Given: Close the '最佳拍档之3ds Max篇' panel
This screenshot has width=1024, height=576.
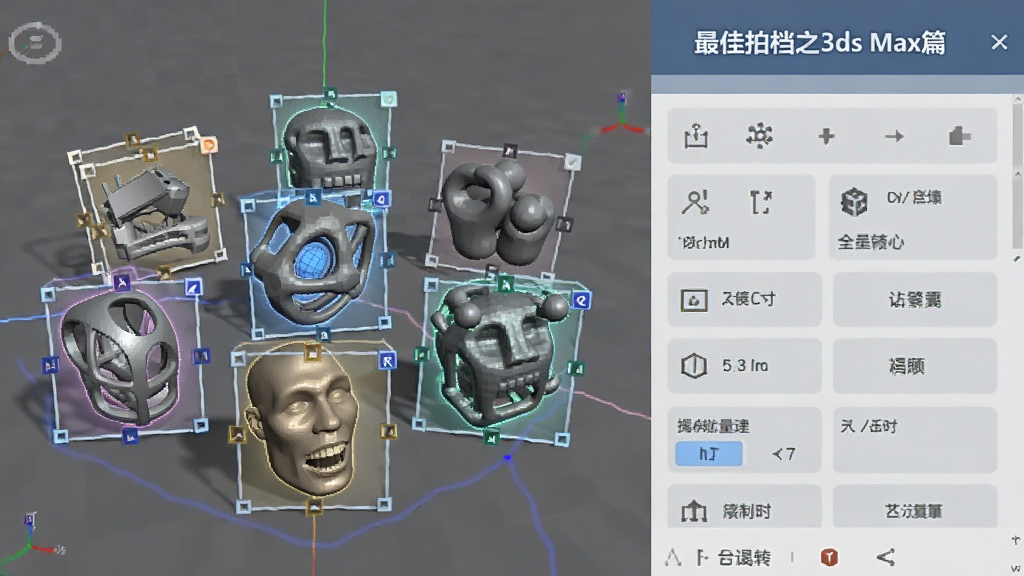Looking at the screenshot, I should tap(999, 42).
